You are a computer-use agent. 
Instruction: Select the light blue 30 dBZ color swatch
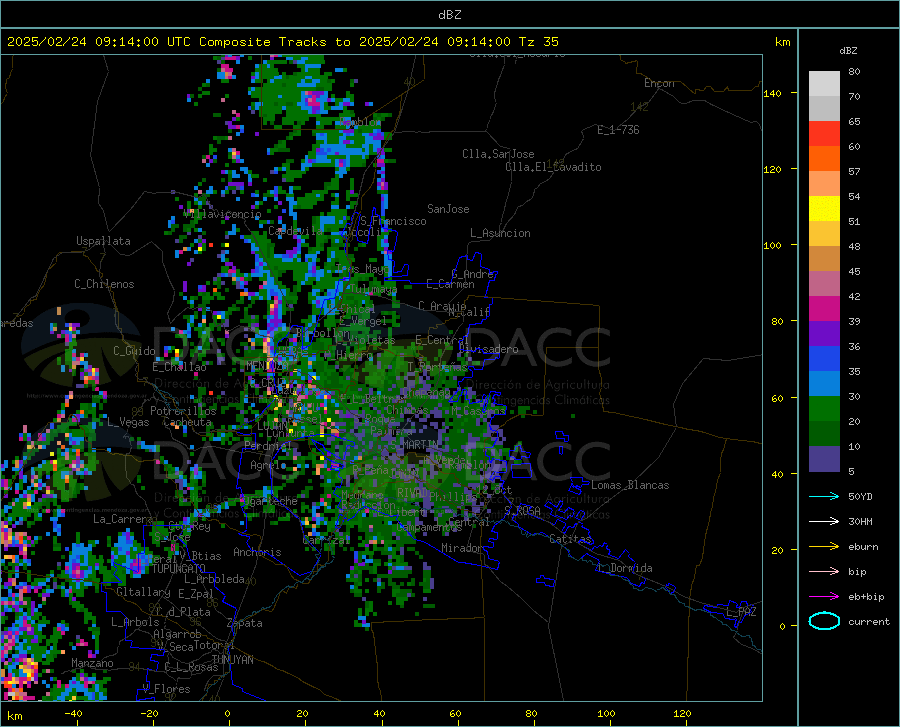click(x=824, y=384)
